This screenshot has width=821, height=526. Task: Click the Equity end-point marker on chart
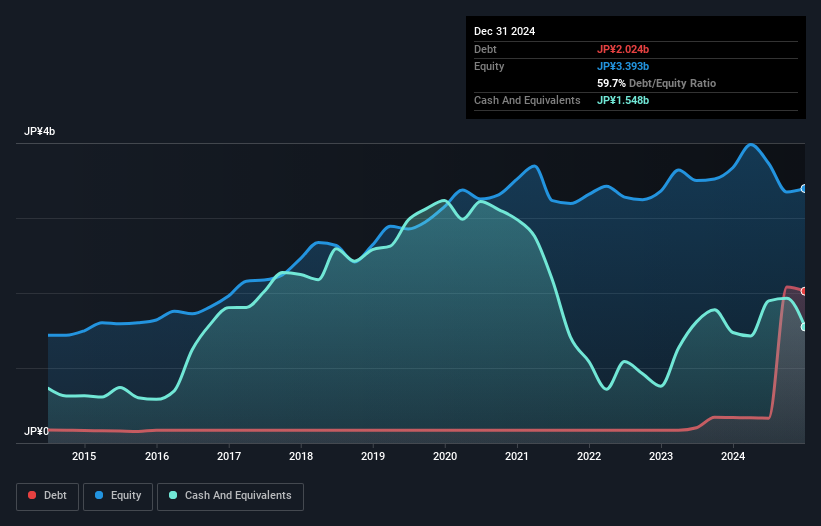(804, 188)
